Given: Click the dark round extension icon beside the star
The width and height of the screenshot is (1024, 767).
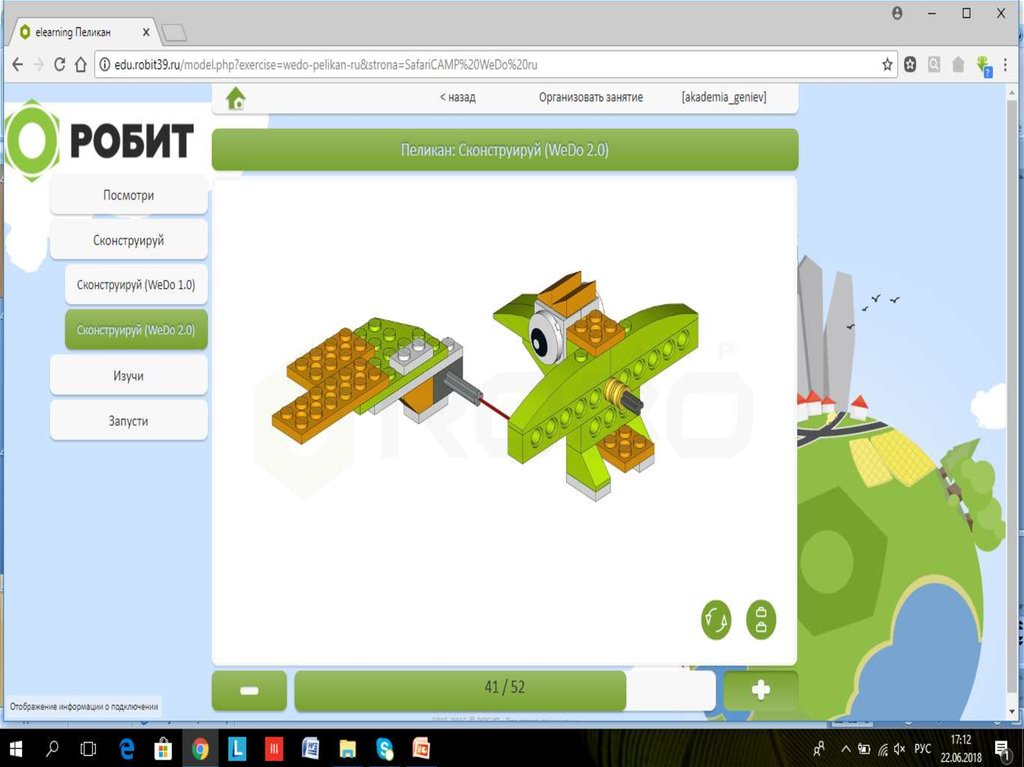Looking at the screenshot, I should pyautogui.click(x=910, y=65).
